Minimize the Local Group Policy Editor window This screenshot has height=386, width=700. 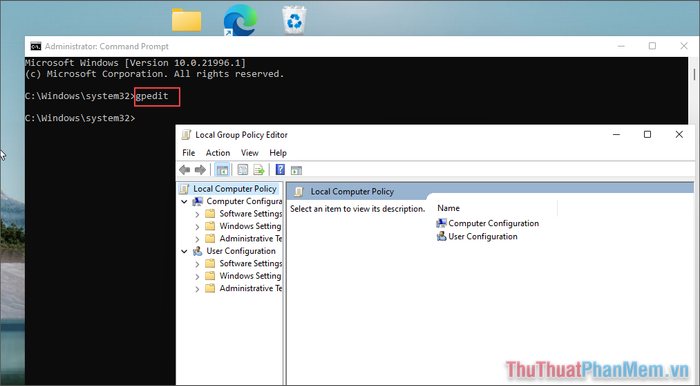point(617,134)
